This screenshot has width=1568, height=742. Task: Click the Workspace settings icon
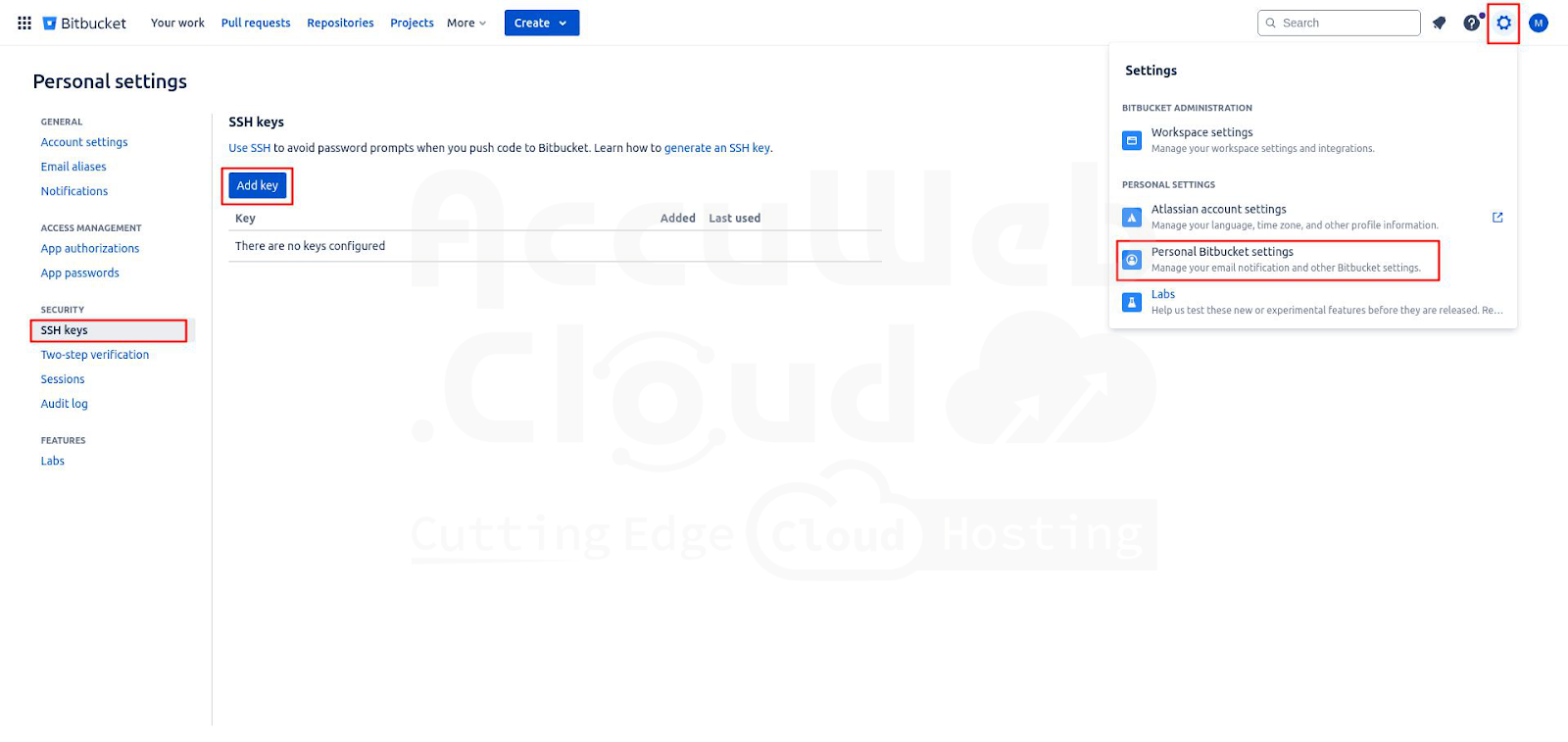coord(1132,140)
